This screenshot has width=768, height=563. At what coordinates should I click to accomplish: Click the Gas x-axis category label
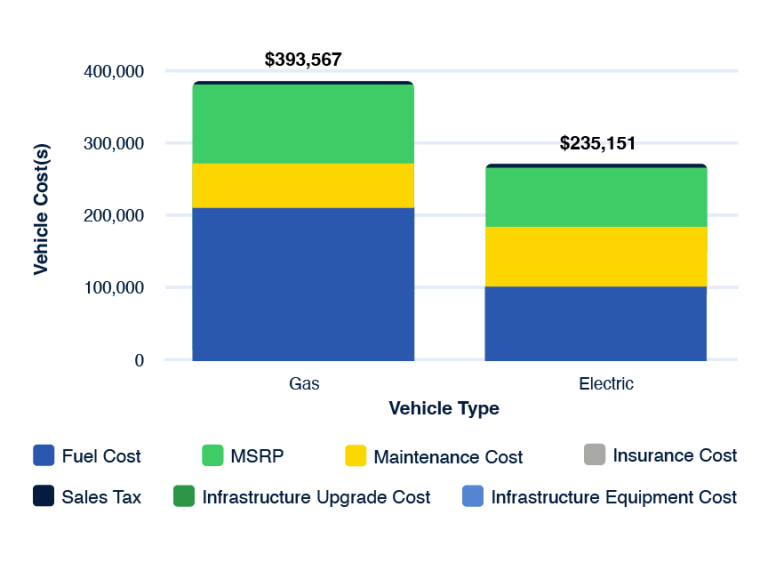304,384
